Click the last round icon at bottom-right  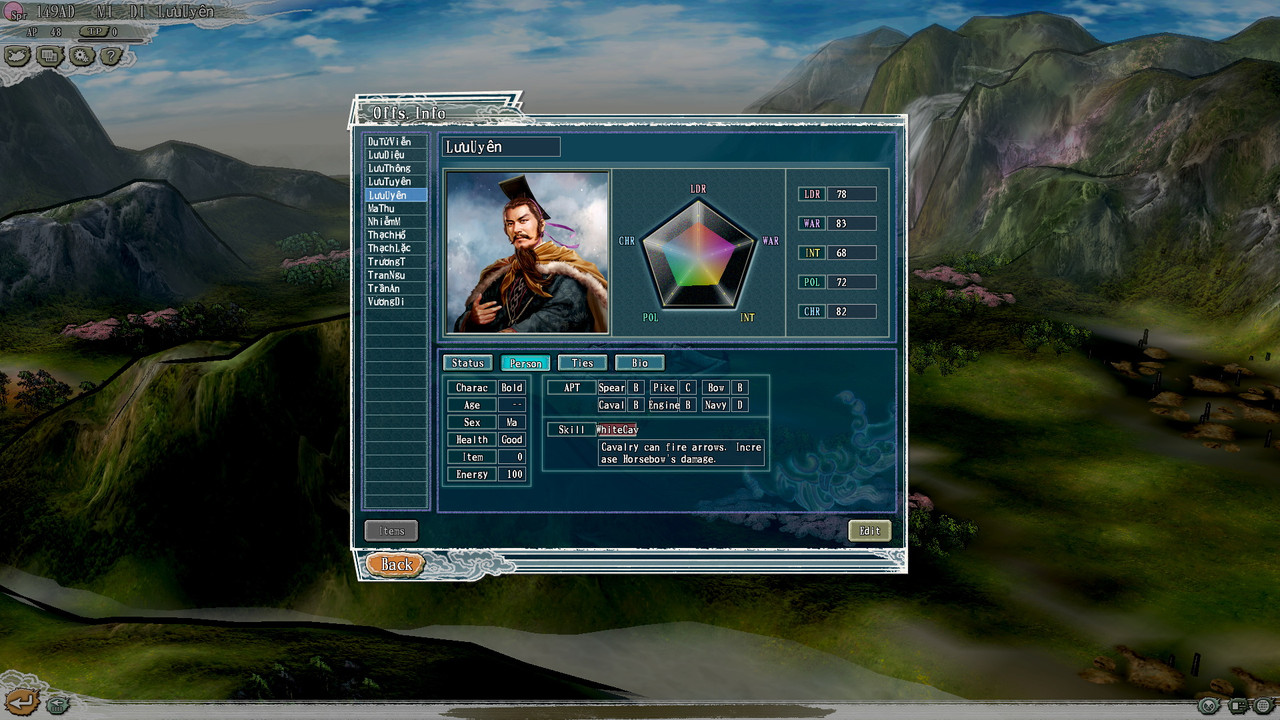click(1263, 706)
